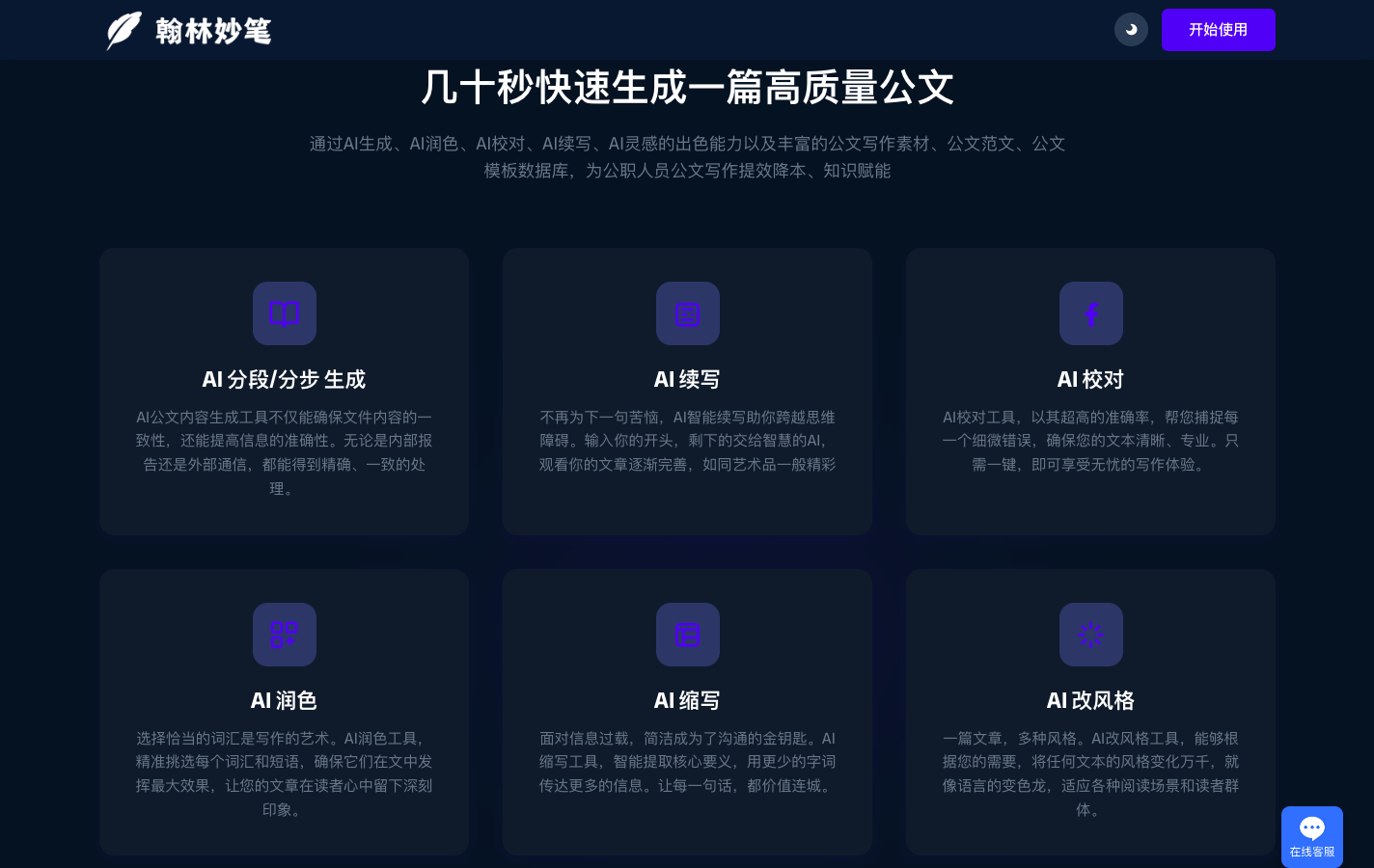
Task: Click the 翰林妙笔 brand name
Action: point(213,31)
